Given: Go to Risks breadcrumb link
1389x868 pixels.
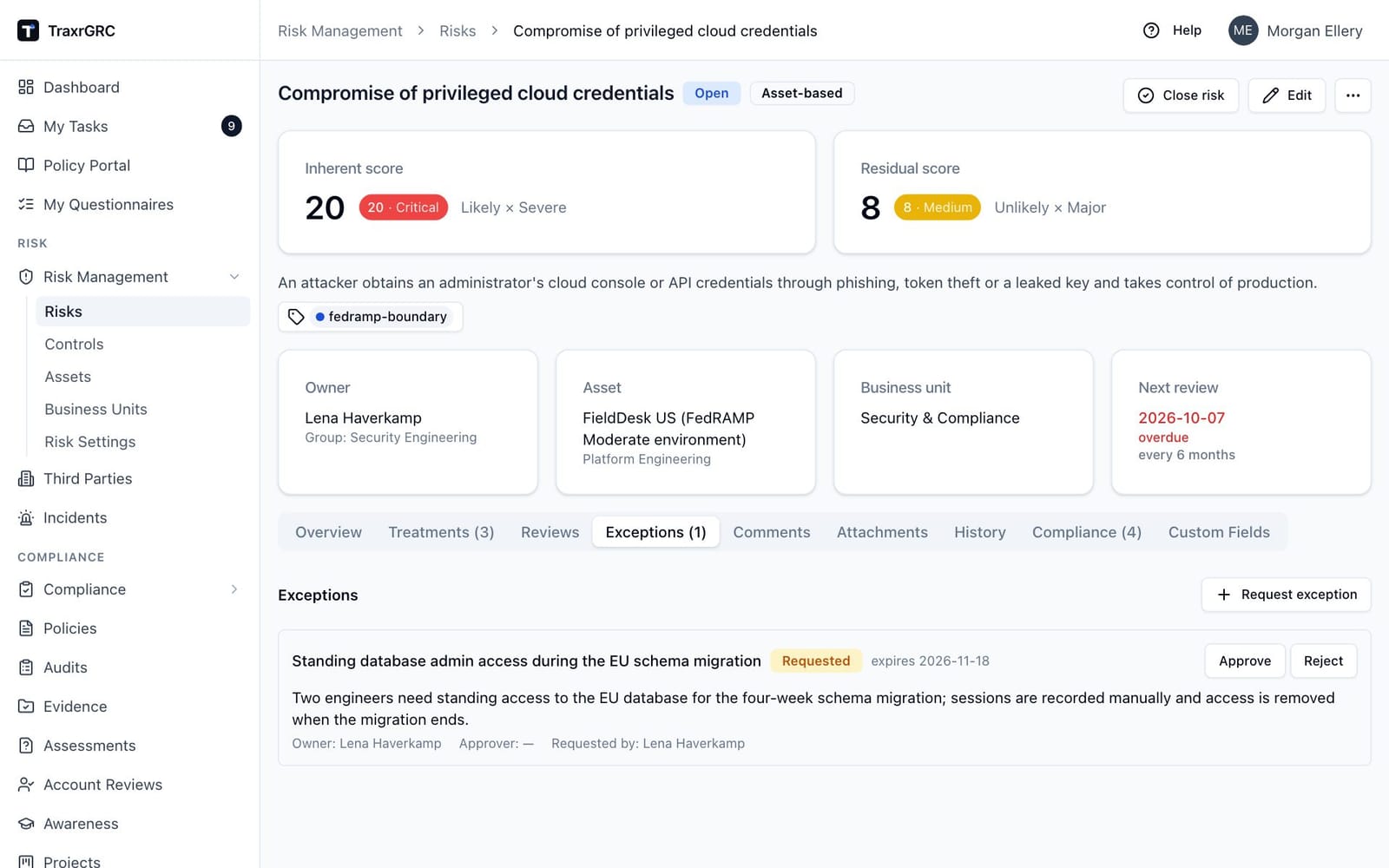Looking at the screenshot, I should coord(458,31).
